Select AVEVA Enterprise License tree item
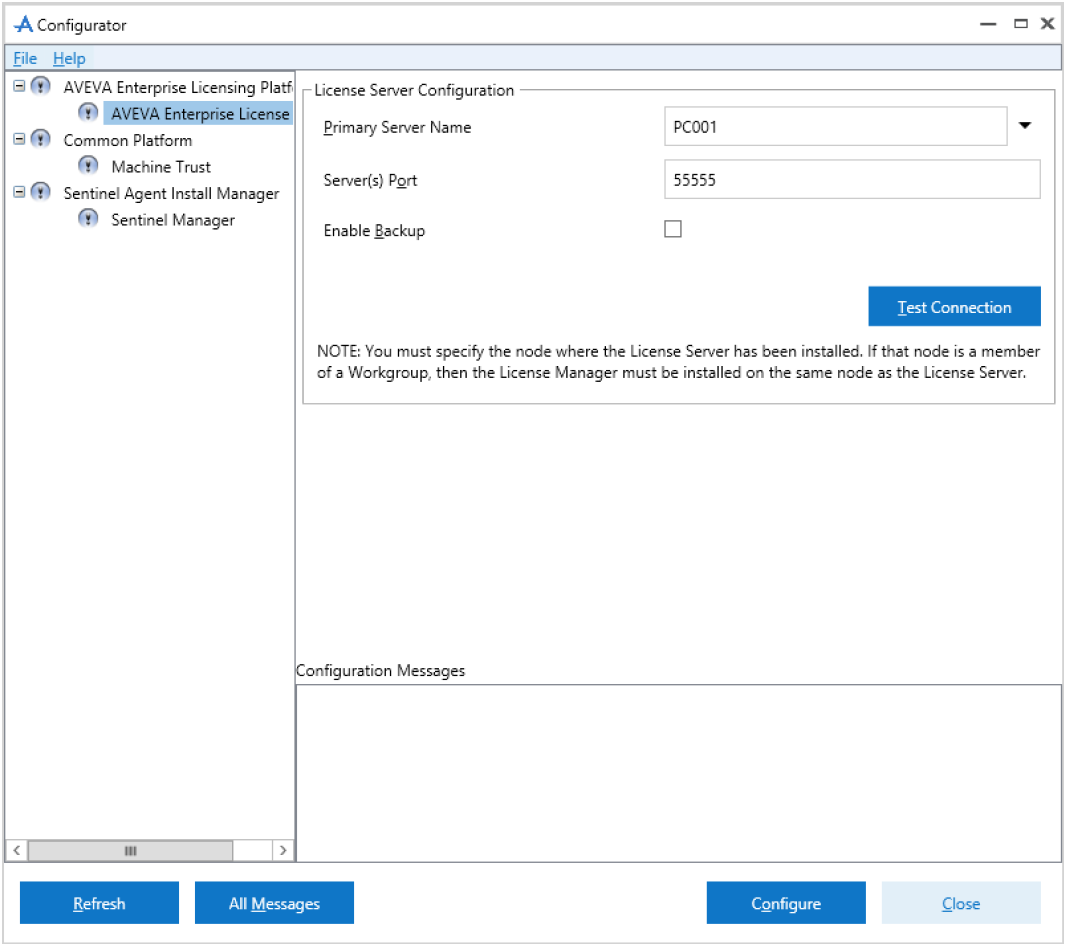This screenshot has width=1072, height=951. pyautogui.click(x=199, y=114)
